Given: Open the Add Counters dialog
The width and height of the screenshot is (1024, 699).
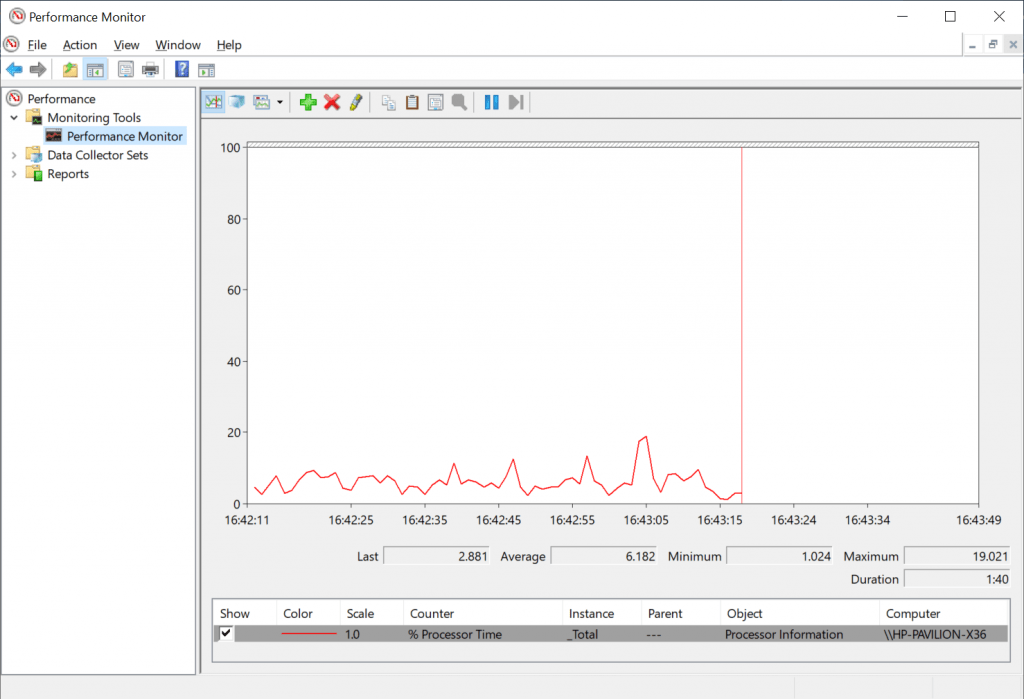Looking at the screenshot, I should click(x=308, y=101).
